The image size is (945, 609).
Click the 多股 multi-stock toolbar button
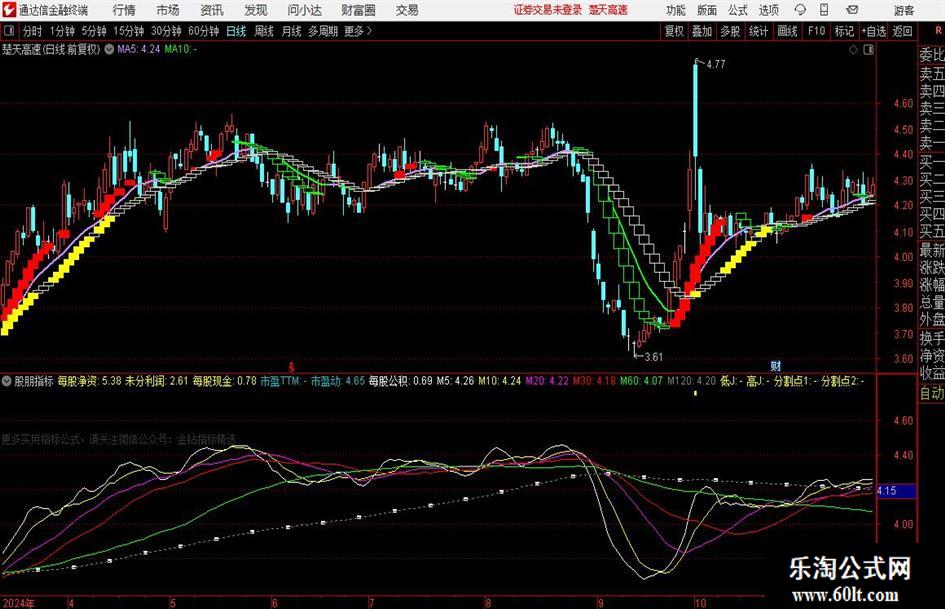coord(730,31)
